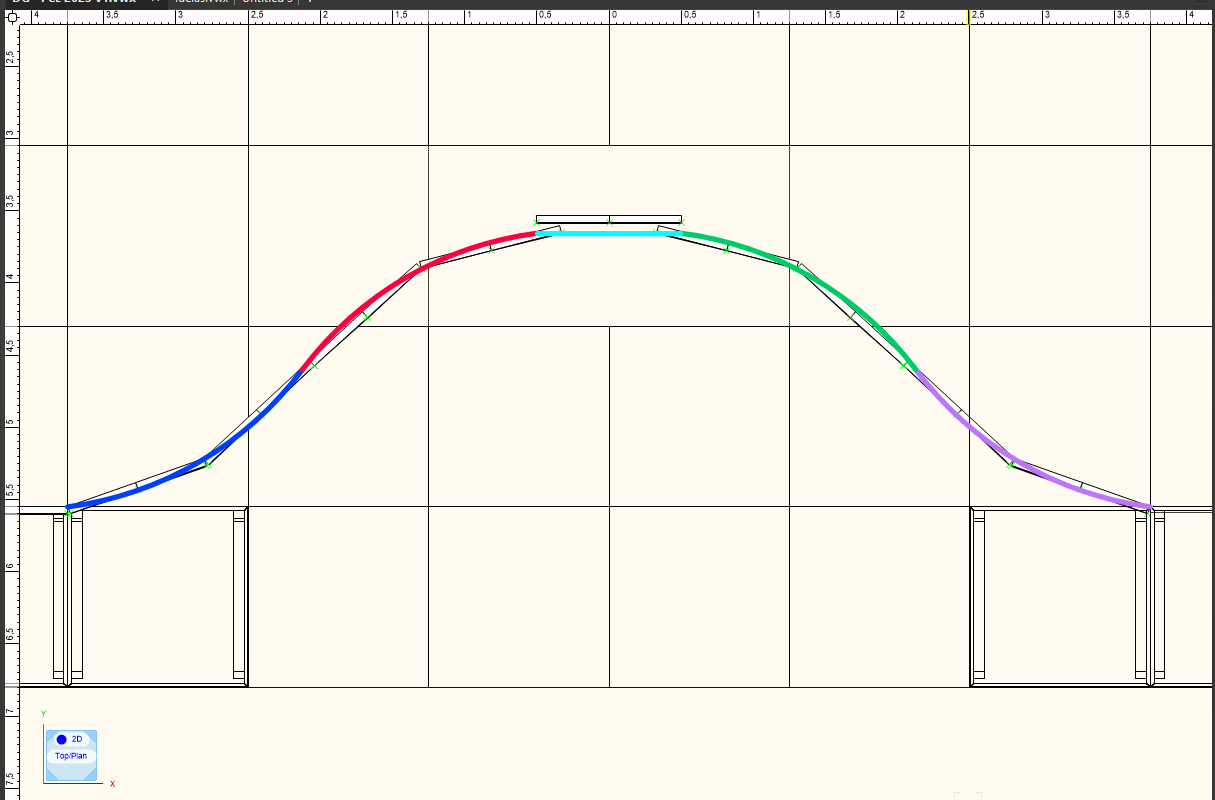Select the Top/Plan view button

pyautogui.click(x=71, y=756)
